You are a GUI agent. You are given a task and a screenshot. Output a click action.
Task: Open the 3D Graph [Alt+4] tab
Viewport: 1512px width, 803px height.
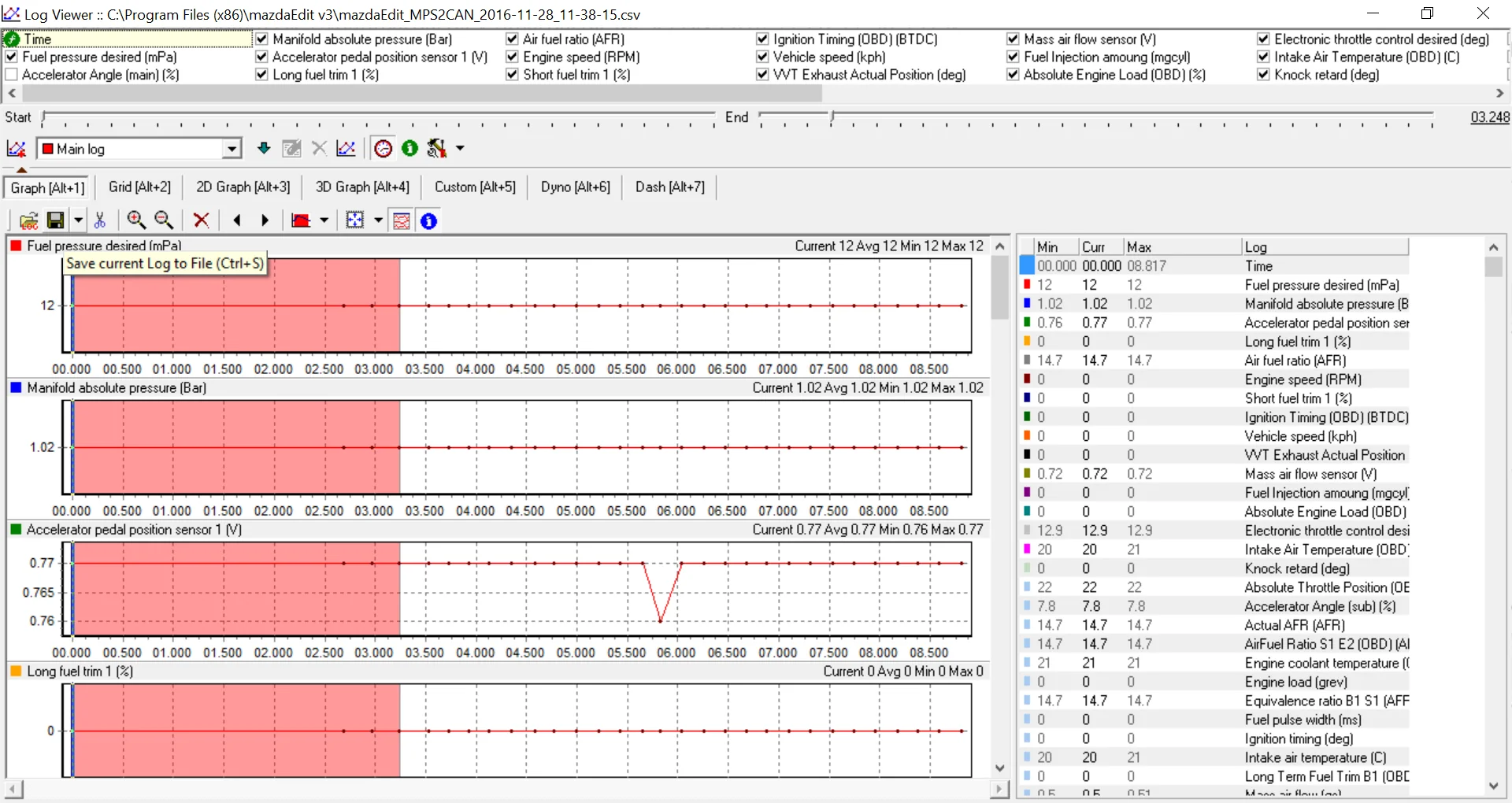click(362, 187)
